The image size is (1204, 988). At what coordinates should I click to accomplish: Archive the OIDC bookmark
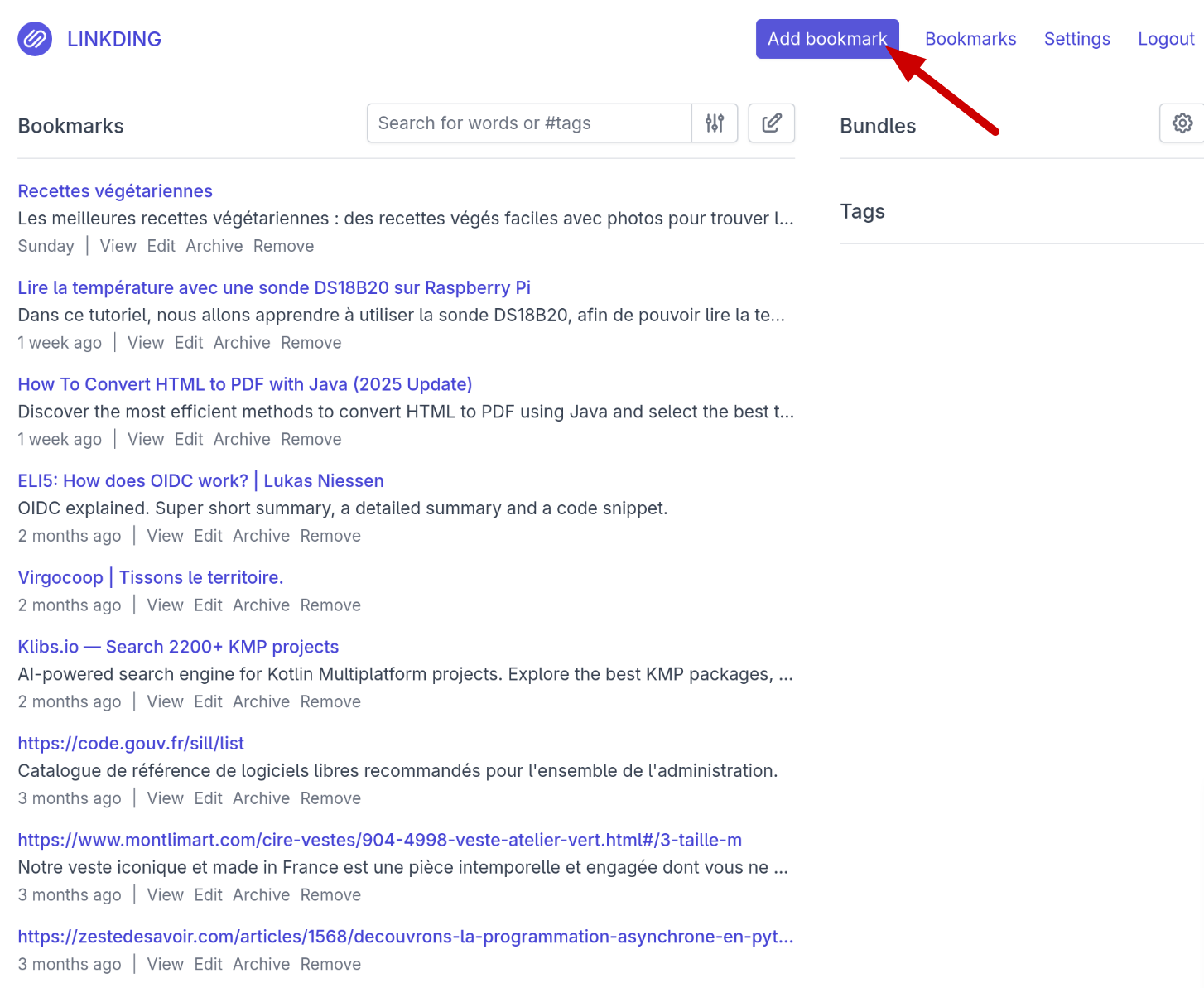[262, 536]
